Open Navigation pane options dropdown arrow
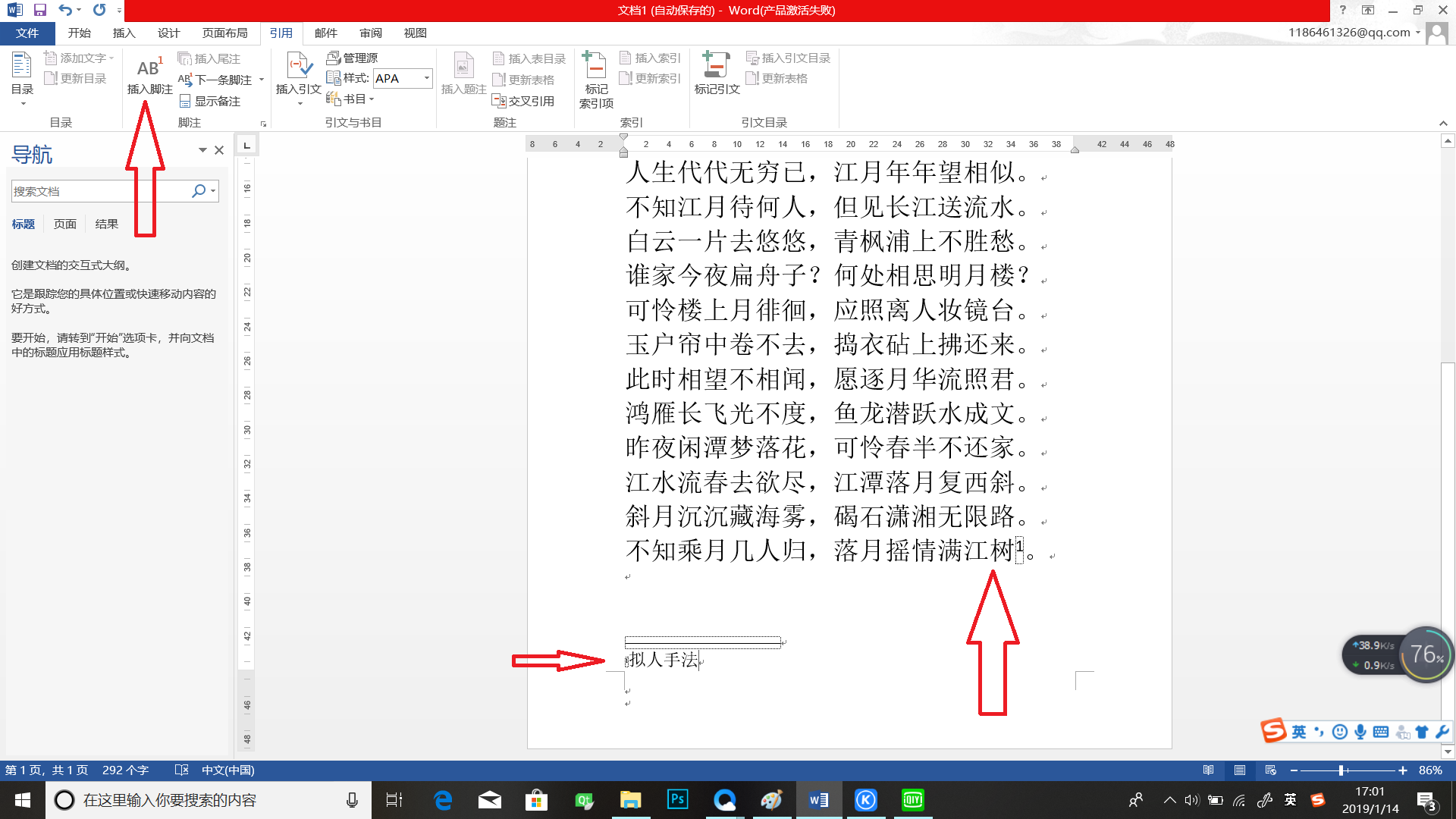 click(202, 150)
